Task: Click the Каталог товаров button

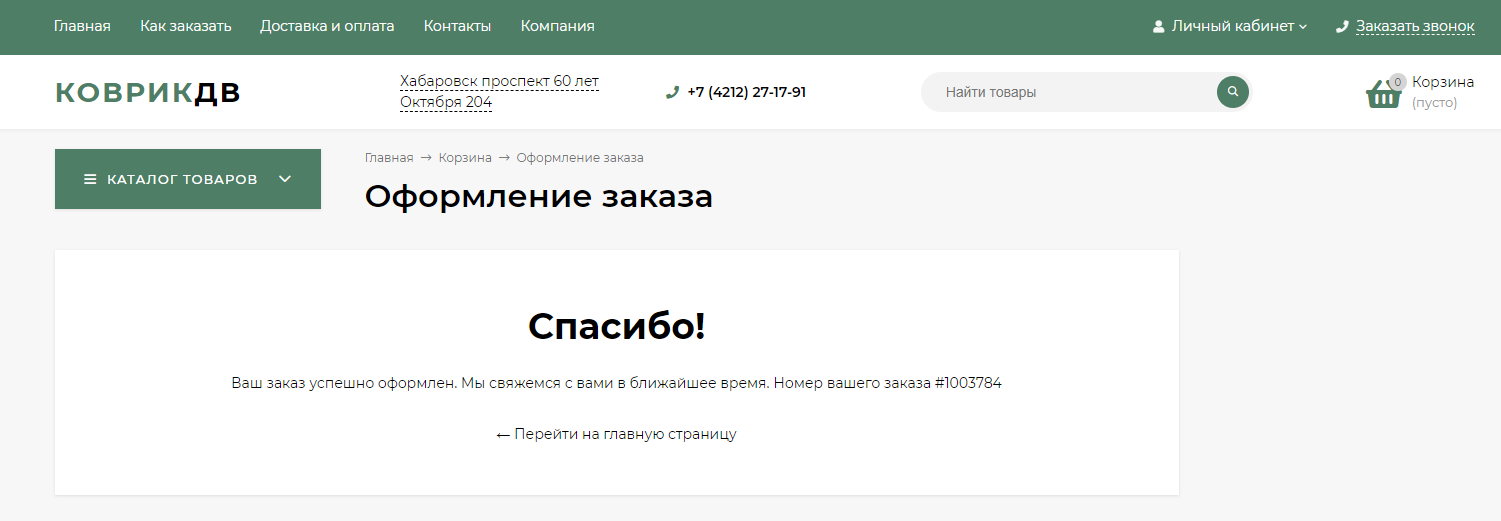Action: 188,179
